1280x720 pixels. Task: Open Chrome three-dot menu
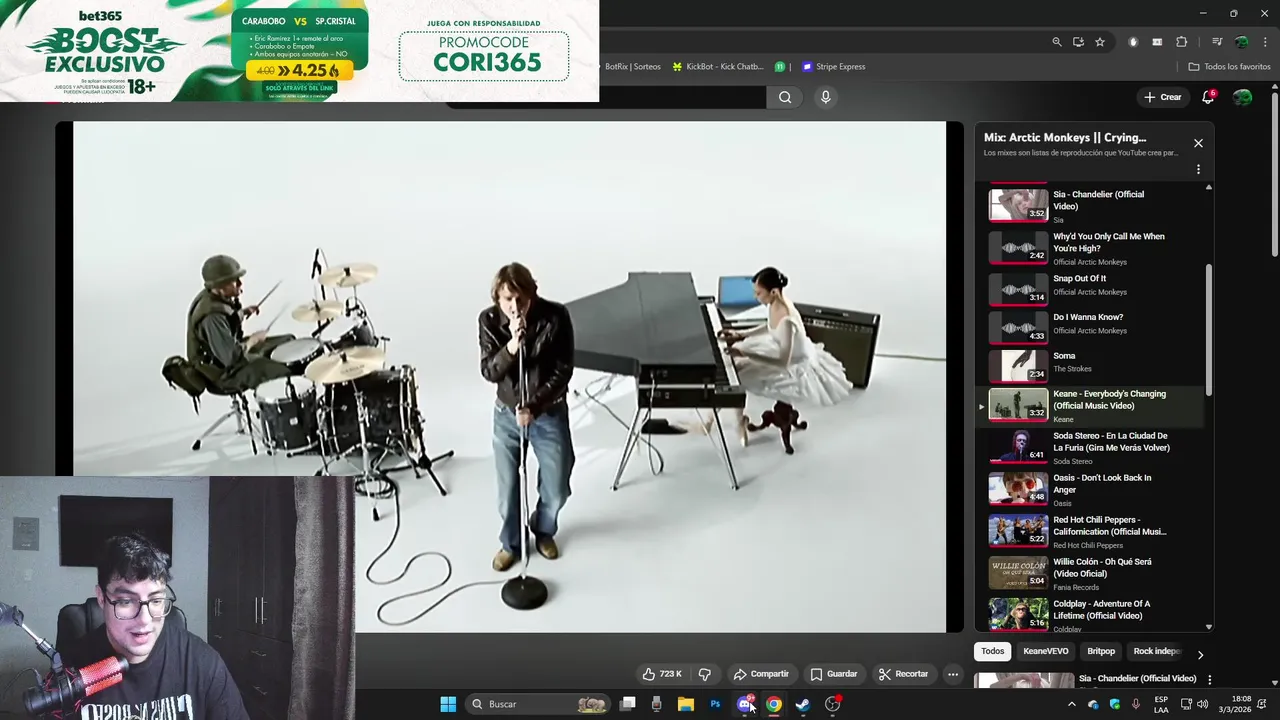click(1265, 42)
